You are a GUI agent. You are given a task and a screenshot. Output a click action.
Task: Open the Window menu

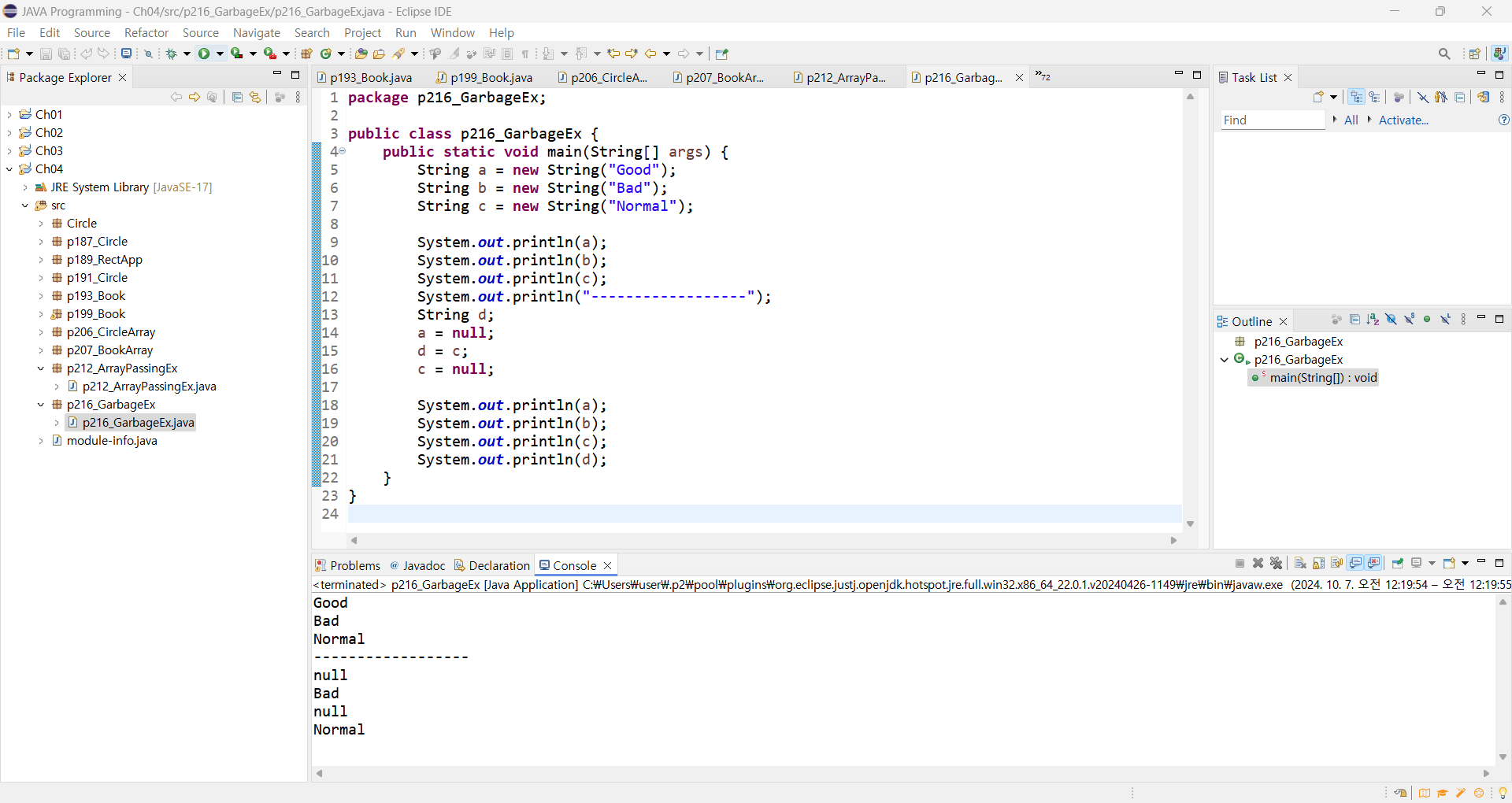tap(453, 32)
